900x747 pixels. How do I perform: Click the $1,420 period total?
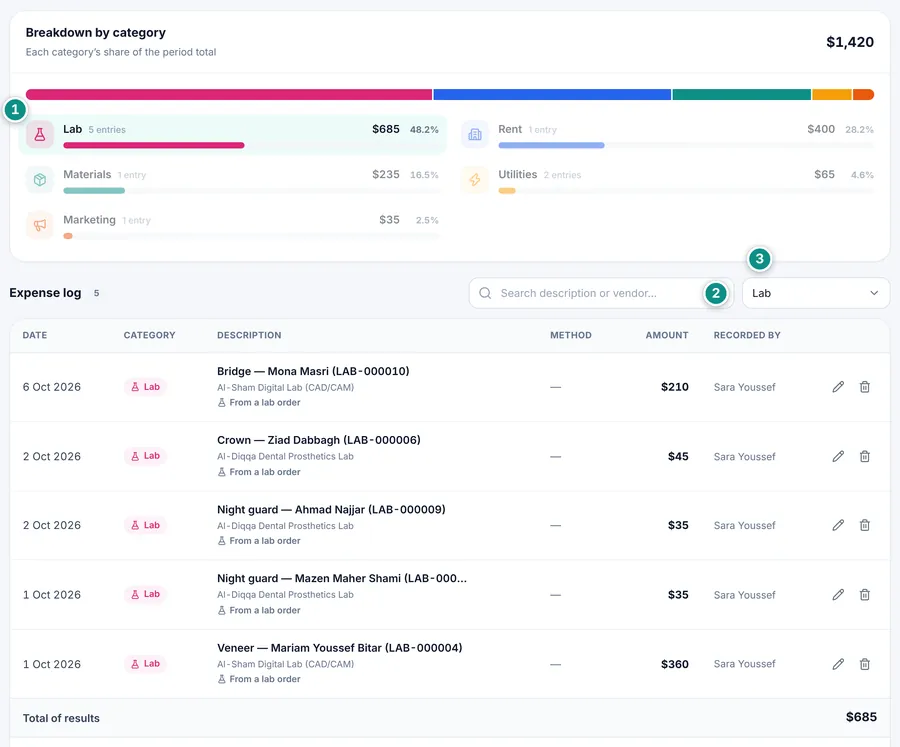[850, 42]
